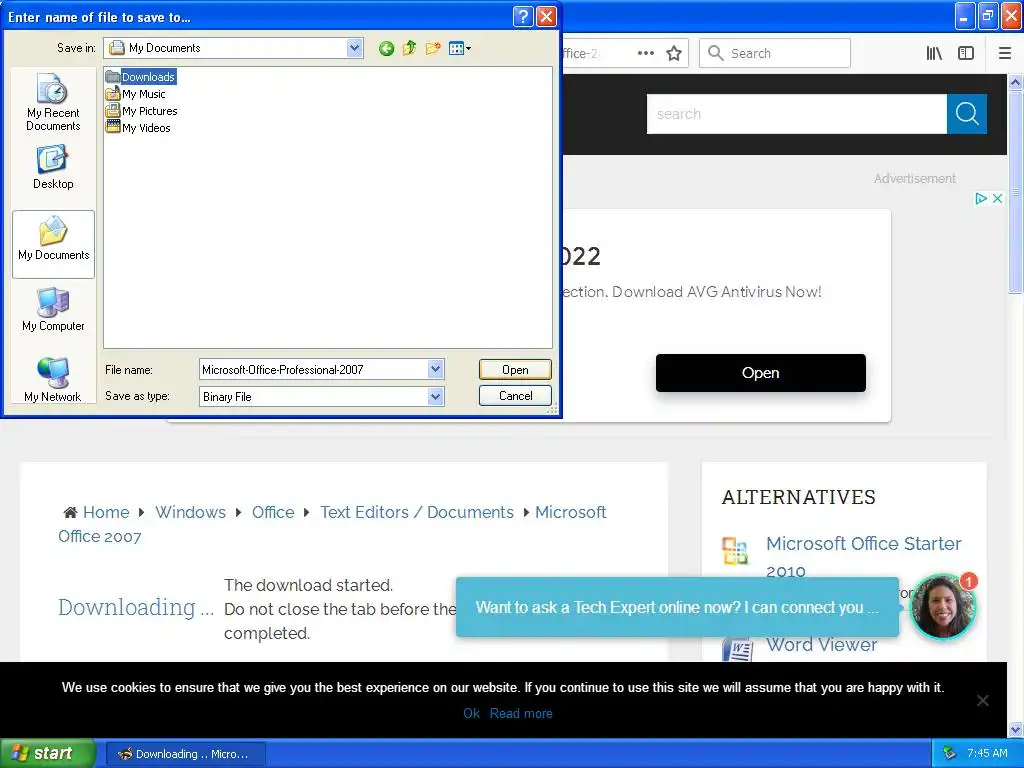Screen dimensions: 1024x768
Task: Bookmark this page with star icon
Action: pyautogui.click(x=674, y=53)
